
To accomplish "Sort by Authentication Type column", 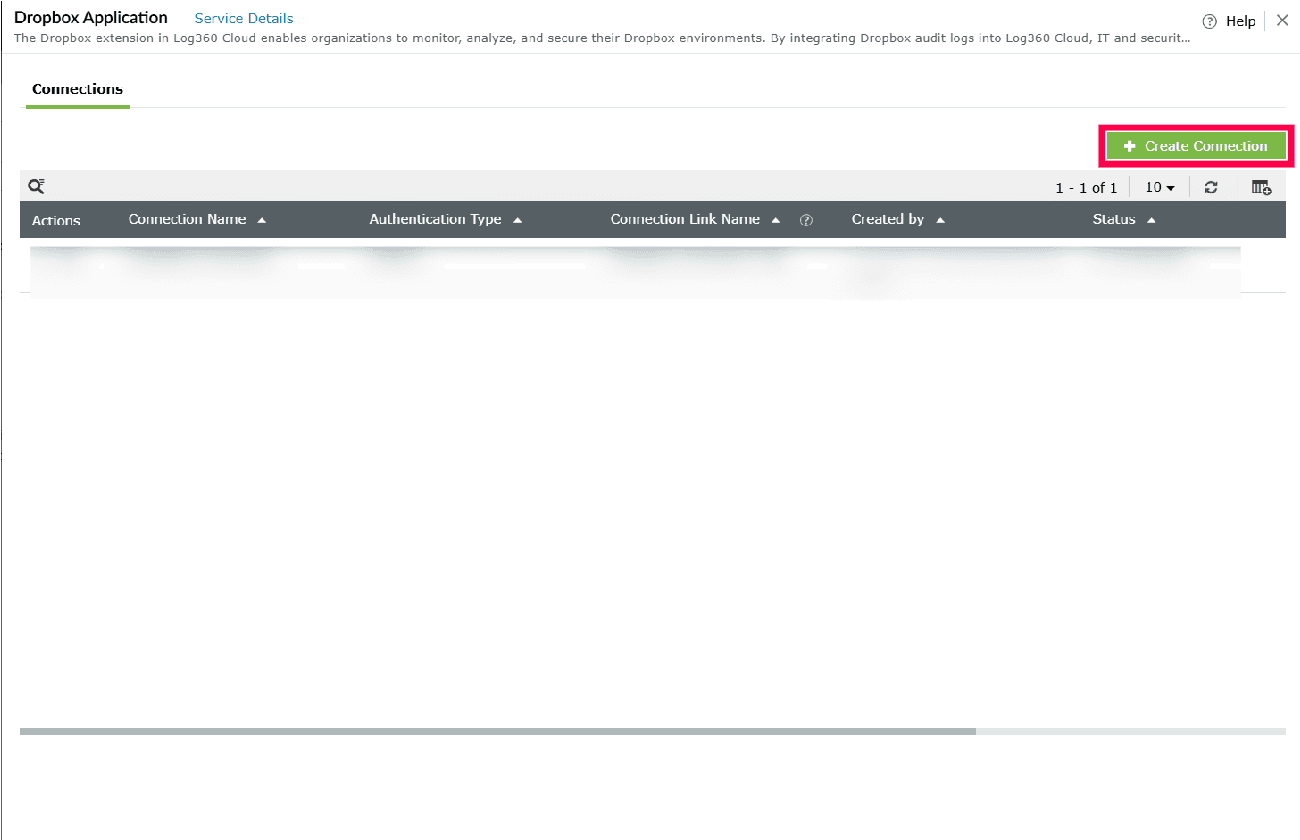I will pos(446,219).
